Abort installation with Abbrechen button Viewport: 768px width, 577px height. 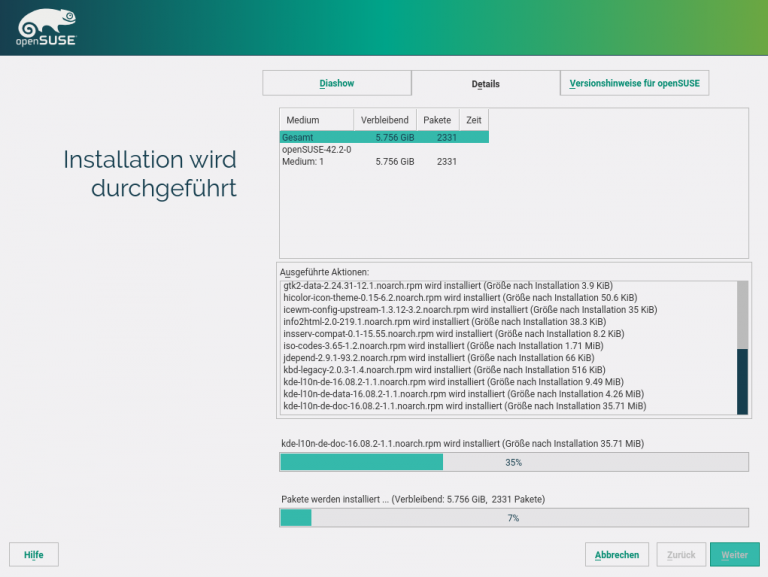[617, 554]
